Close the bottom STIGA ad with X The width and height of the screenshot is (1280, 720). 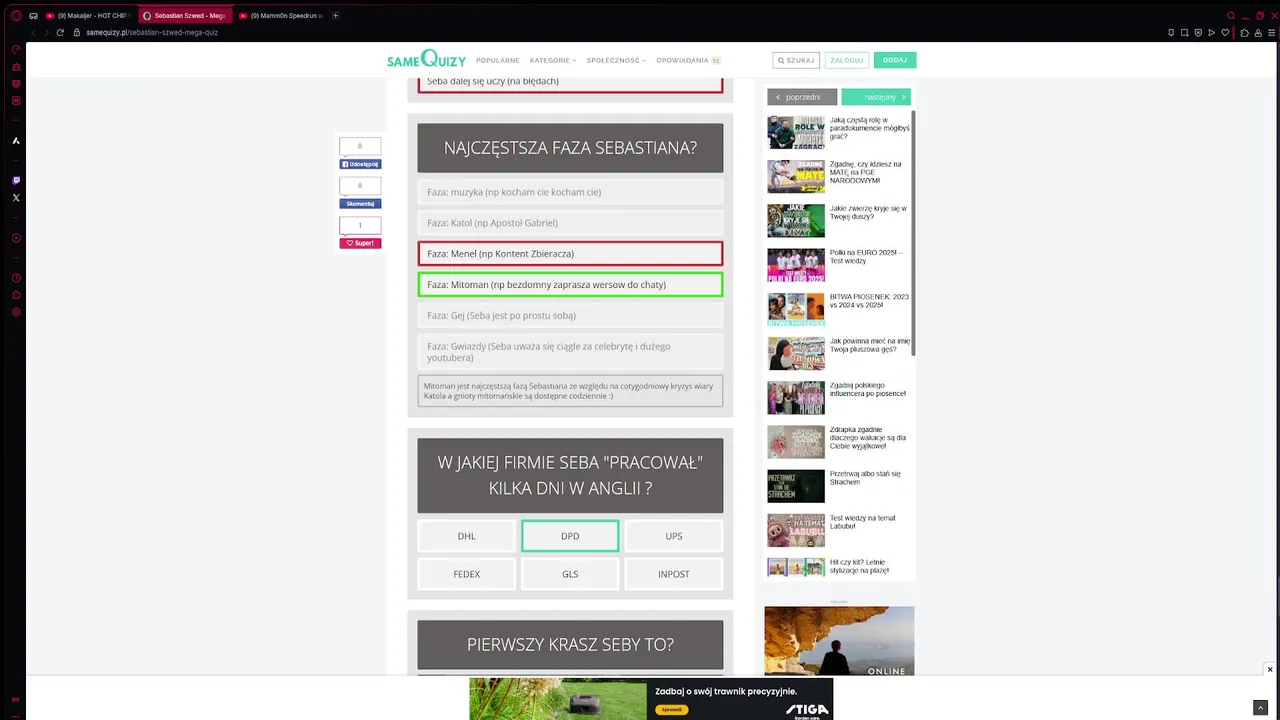1270,670
